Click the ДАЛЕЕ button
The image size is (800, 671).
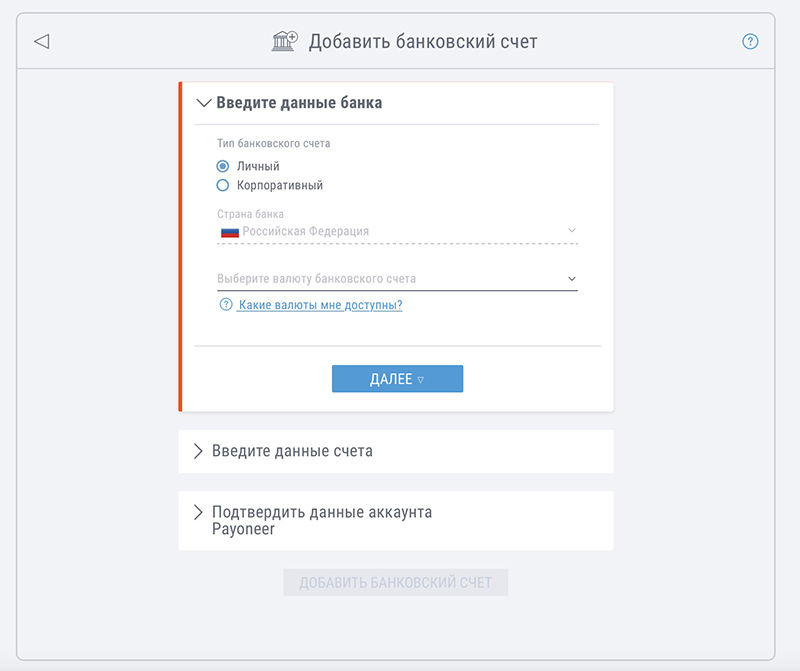point(397,379)
